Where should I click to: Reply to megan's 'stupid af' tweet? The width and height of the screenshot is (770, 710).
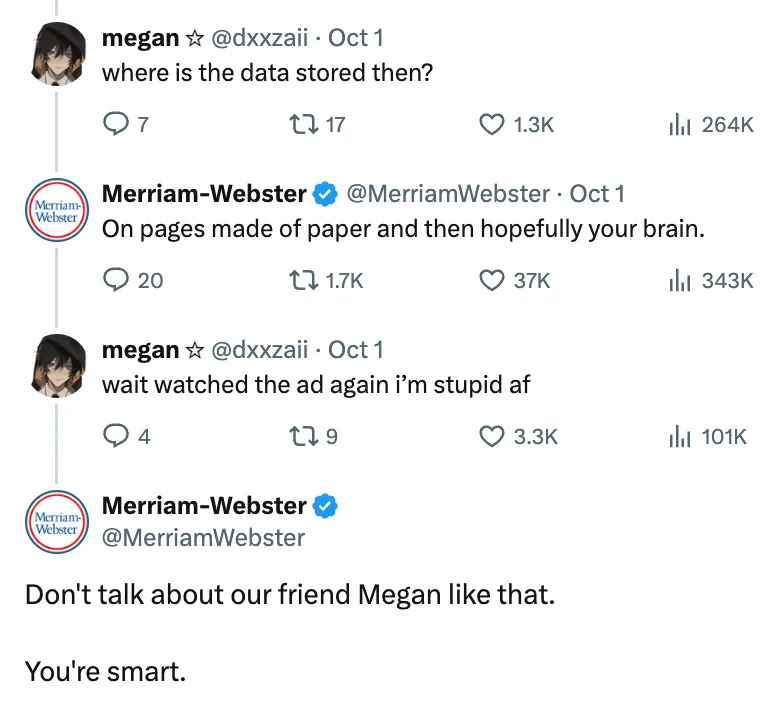click(115, 437)
